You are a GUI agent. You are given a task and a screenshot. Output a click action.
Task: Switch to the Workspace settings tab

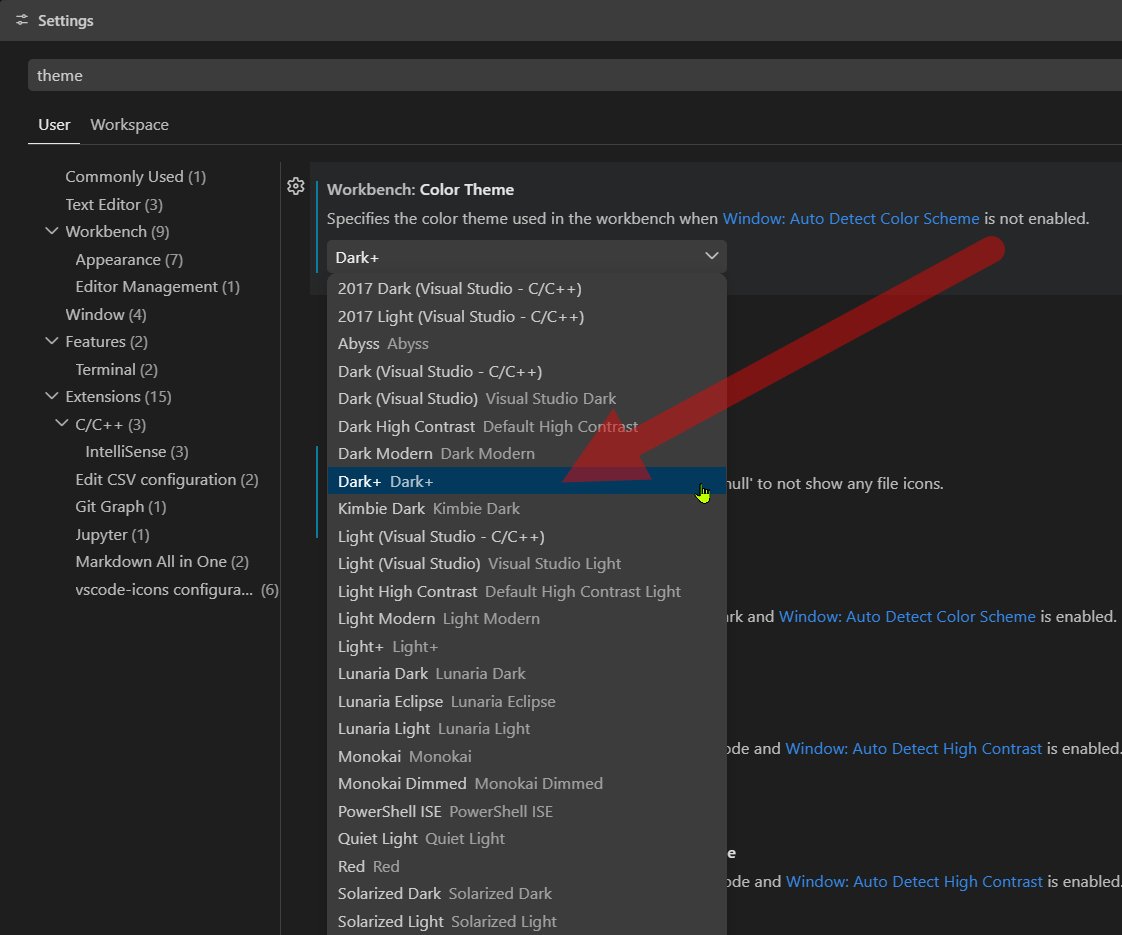[x=130, y=124]
